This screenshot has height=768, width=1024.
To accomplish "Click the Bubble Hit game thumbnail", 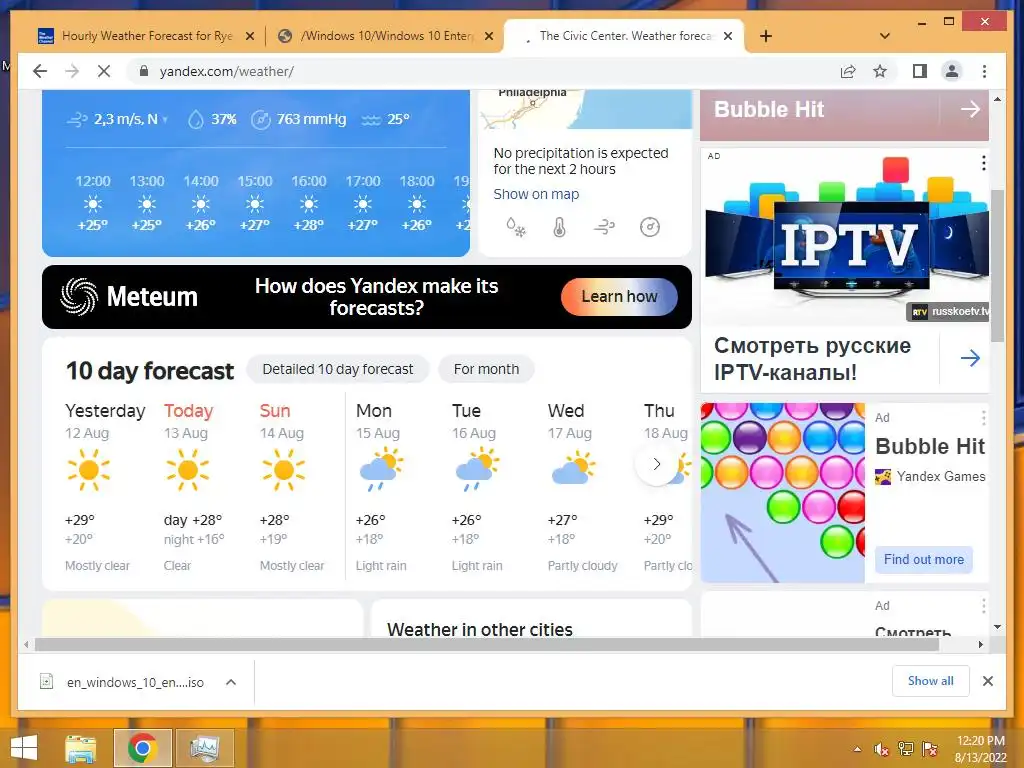I will coord(782,492).
